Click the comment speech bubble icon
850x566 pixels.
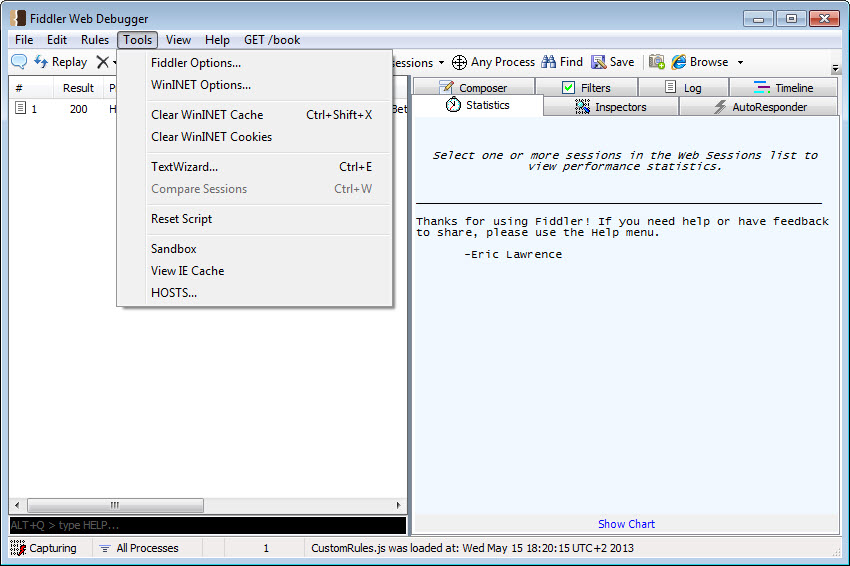coord(19,62)
